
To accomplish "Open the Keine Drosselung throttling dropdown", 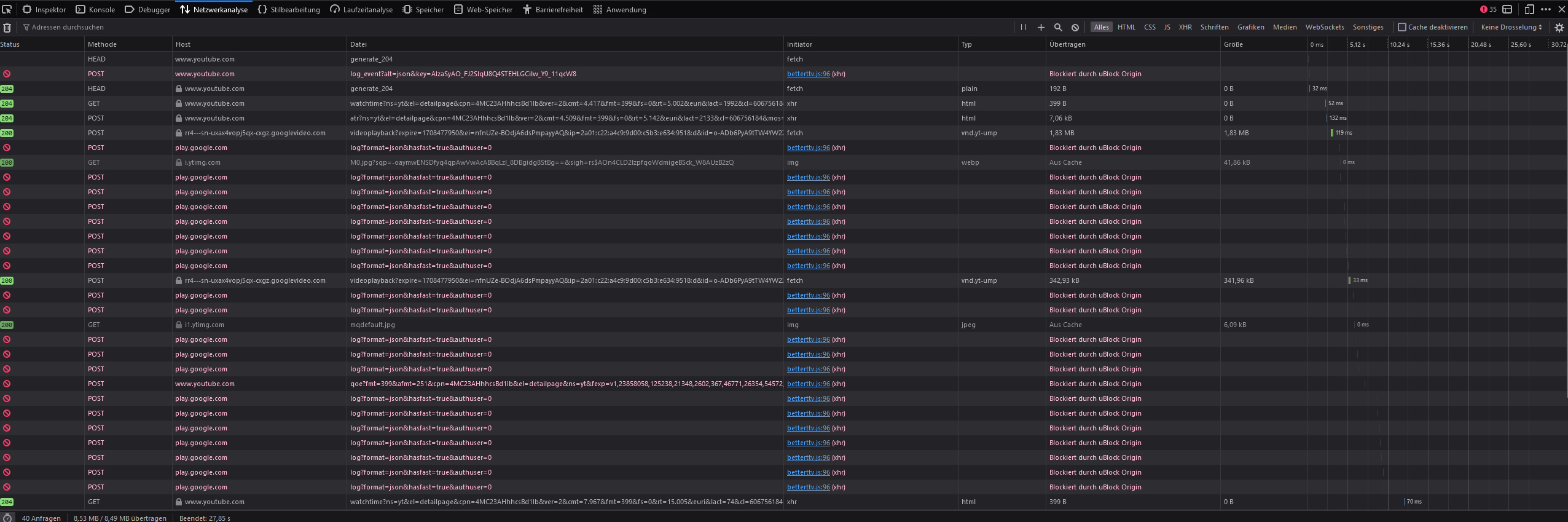I will 1511,27.
